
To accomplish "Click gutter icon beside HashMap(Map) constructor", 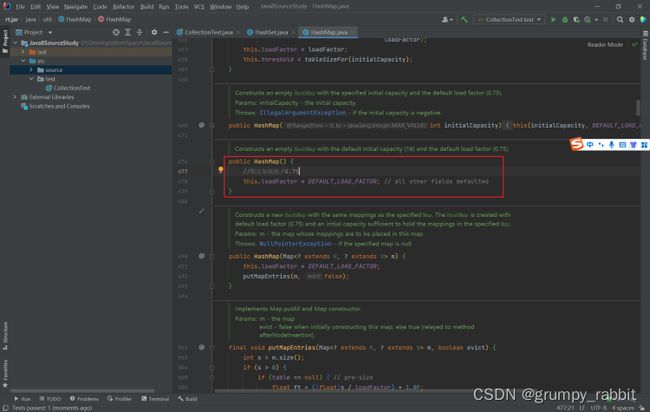I will pyautogui.click(x=201, y=256).
